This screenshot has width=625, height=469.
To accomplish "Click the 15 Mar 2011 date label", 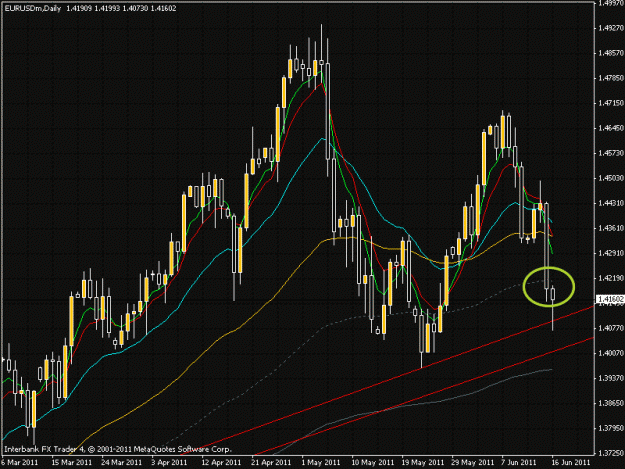I will tap(72, 463).
